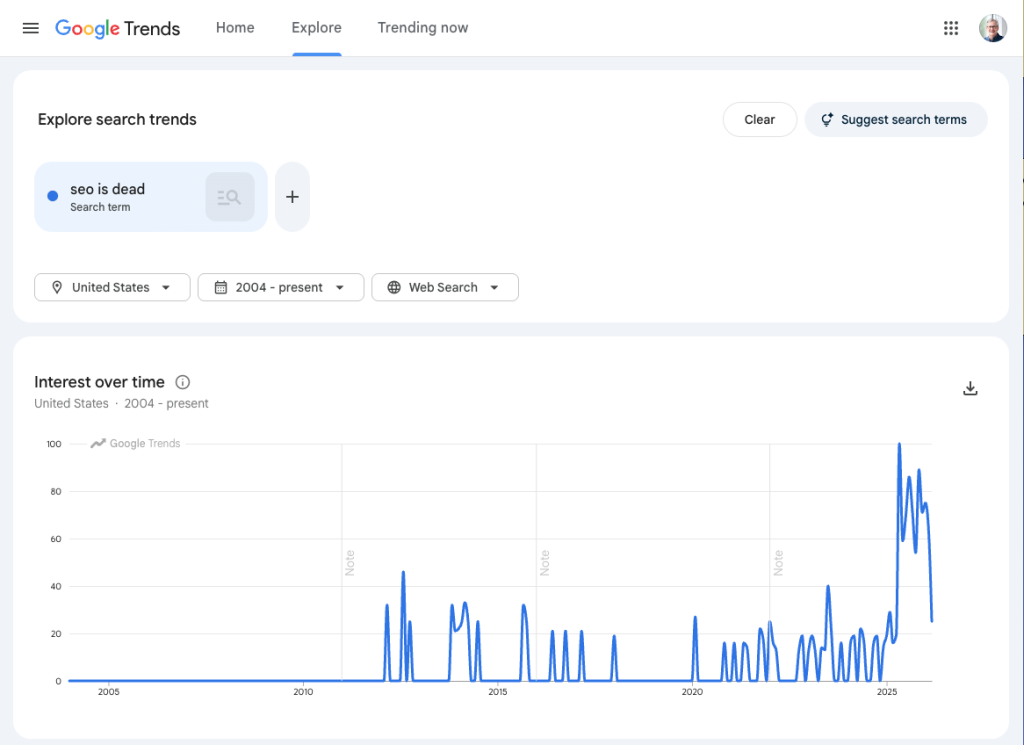Open Interest over time help info icon

click(183, 382)
